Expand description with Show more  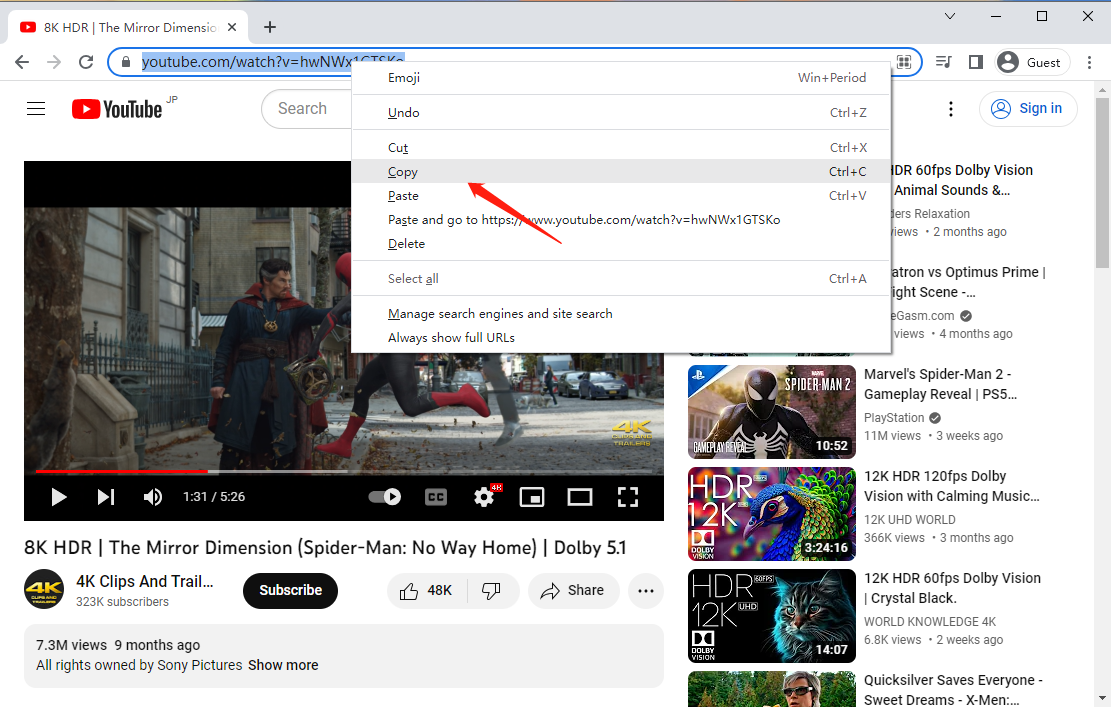tap(283, 665)
